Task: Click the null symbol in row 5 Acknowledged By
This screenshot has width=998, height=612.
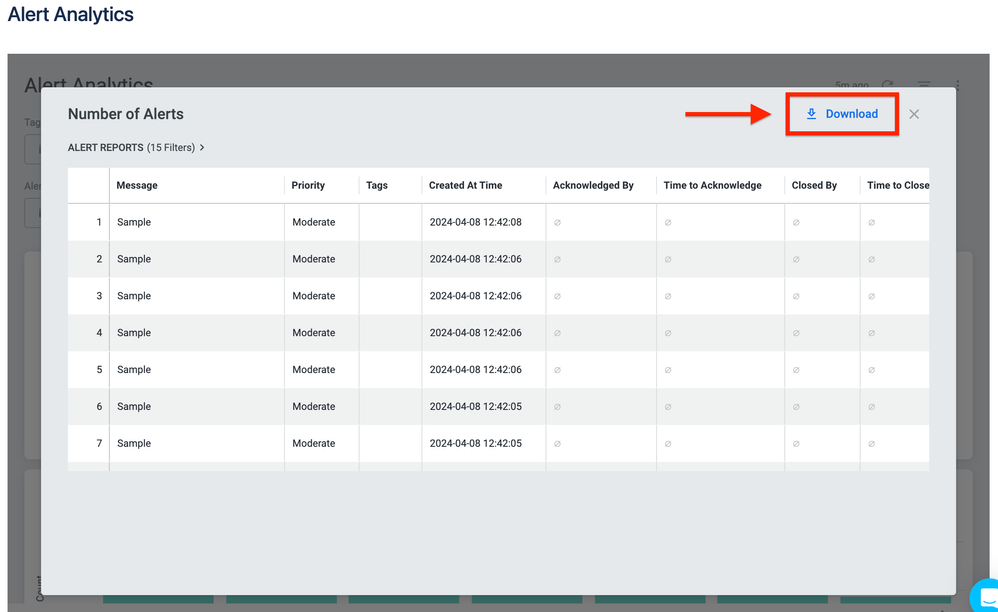Action: [557, 369]
